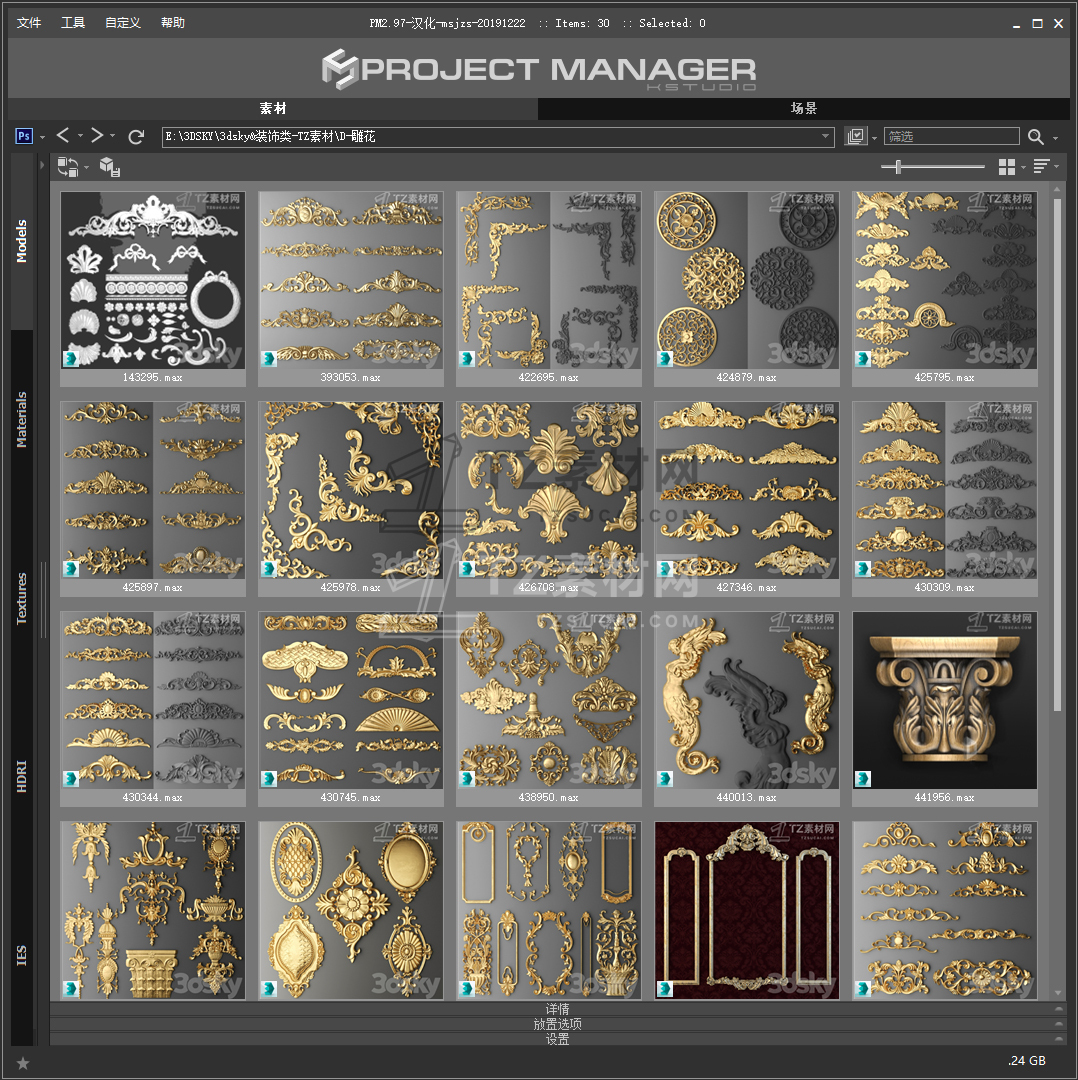This screenshot has height=1080, width=1078.
Task: Click the merge boxes icon in the toolbar
Action: 110,167
